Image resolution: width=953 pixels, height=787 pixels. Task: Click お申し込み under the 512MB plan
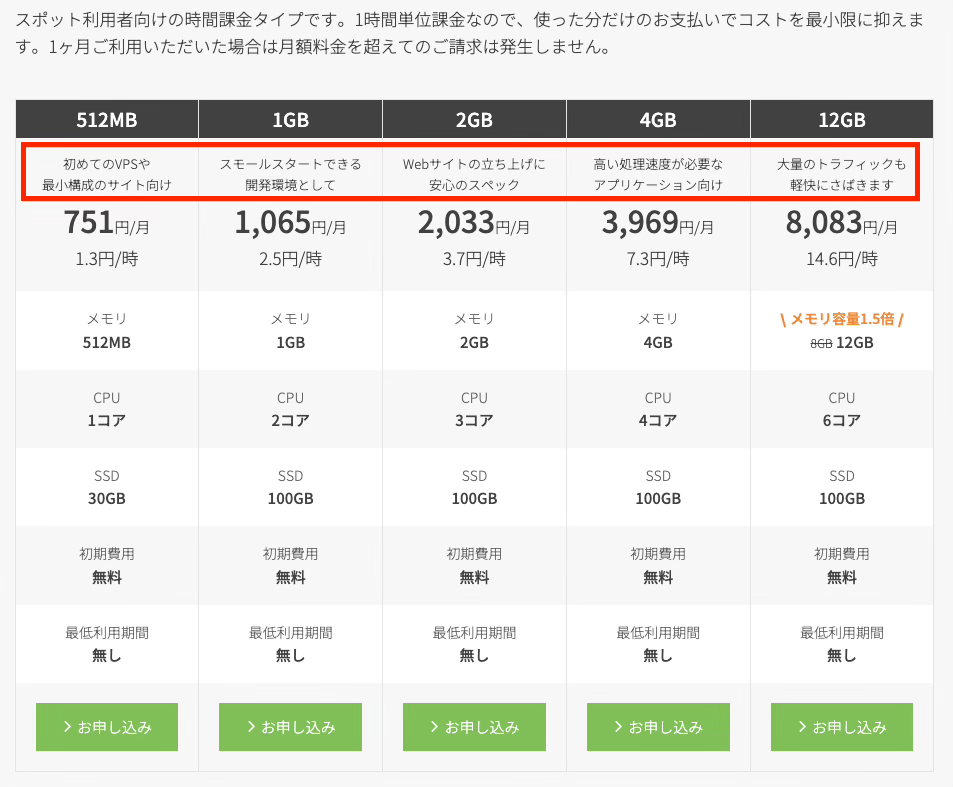106,727
